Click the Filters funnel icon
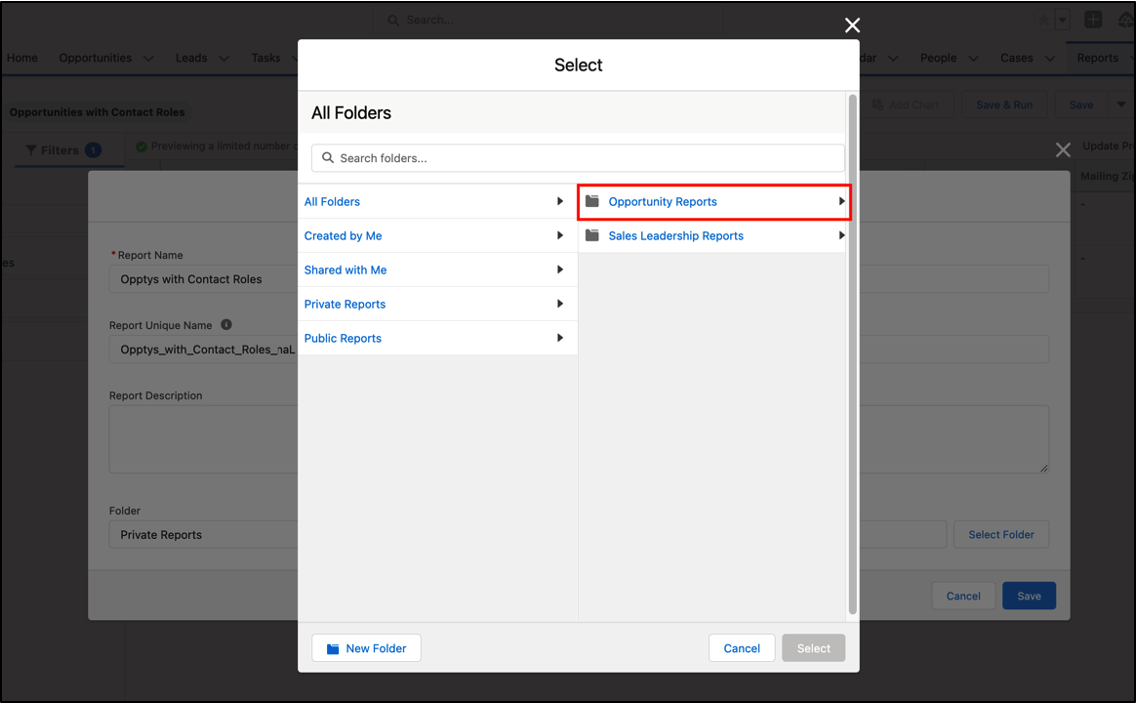This screenshot has width=1139, height=705. (x=31, y=150)
